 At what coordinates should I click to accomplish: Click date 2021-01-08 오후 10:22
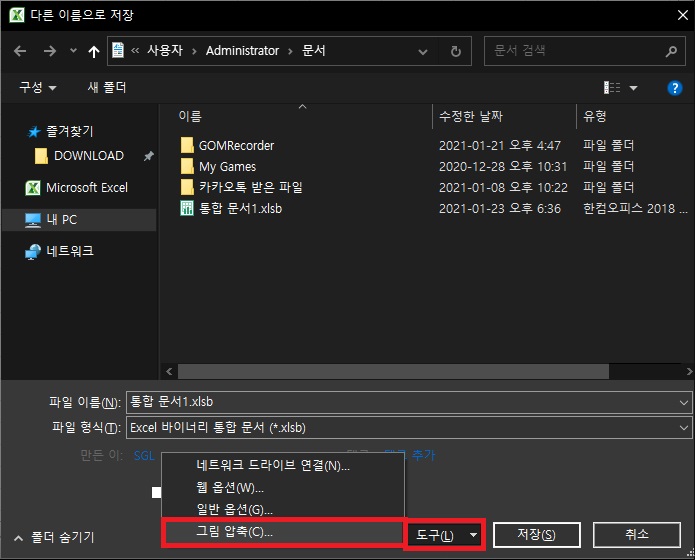(503, 188)
